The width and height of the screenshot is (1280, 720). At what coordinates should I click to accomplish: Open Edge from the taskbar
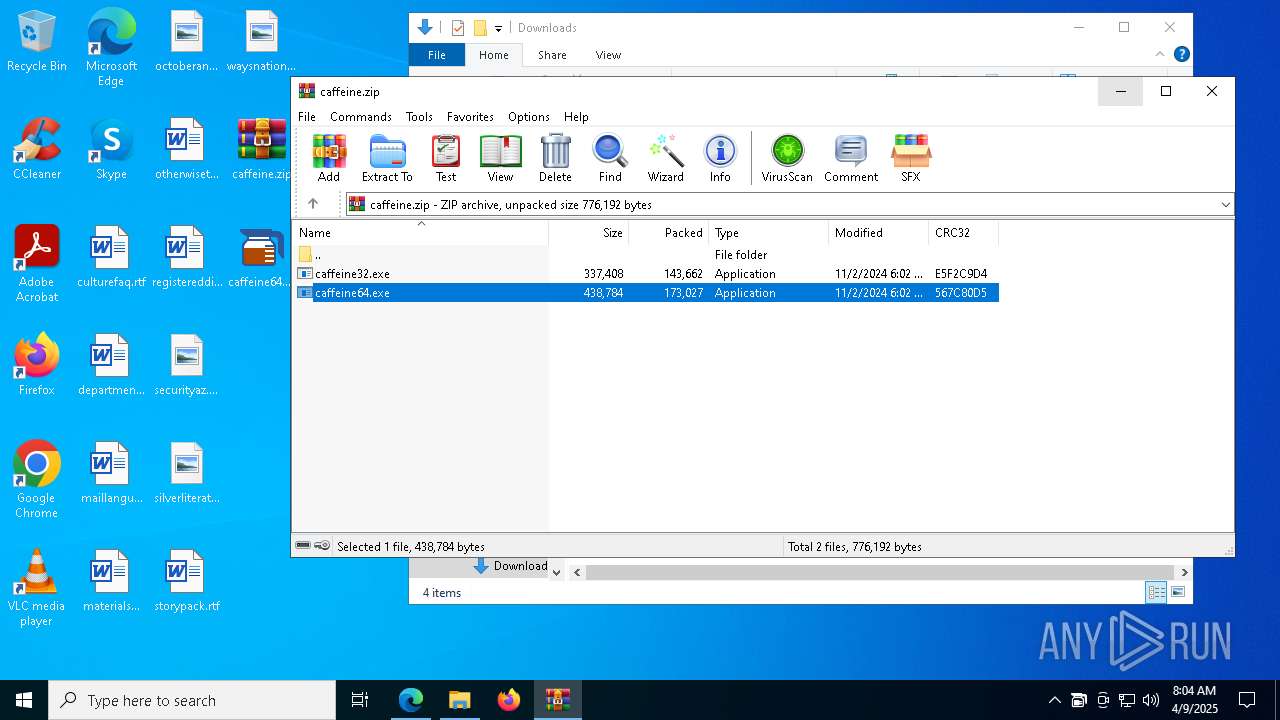[411, 700]
